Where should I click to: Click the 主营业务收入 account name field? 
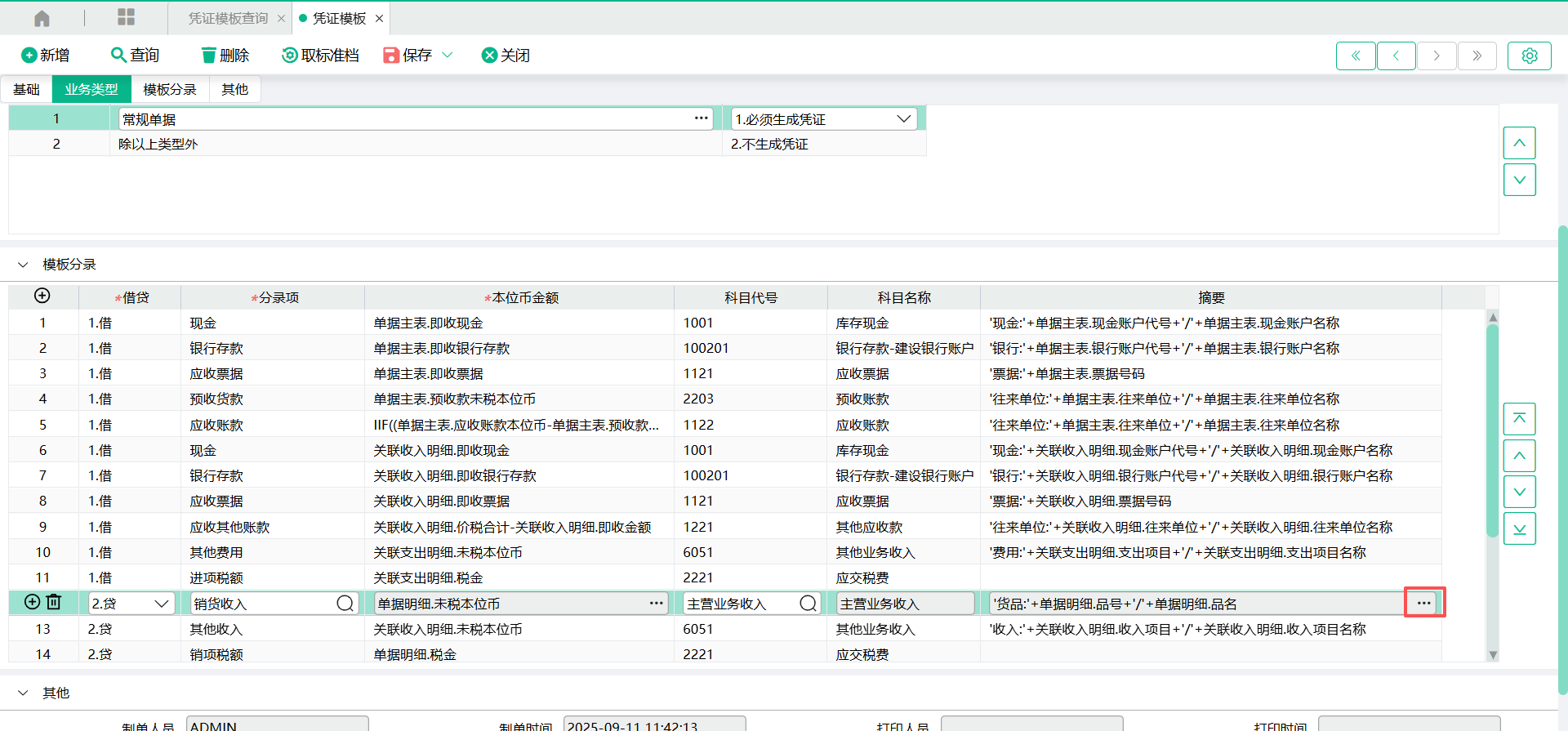pyautogui.click(x=905, y=604)
